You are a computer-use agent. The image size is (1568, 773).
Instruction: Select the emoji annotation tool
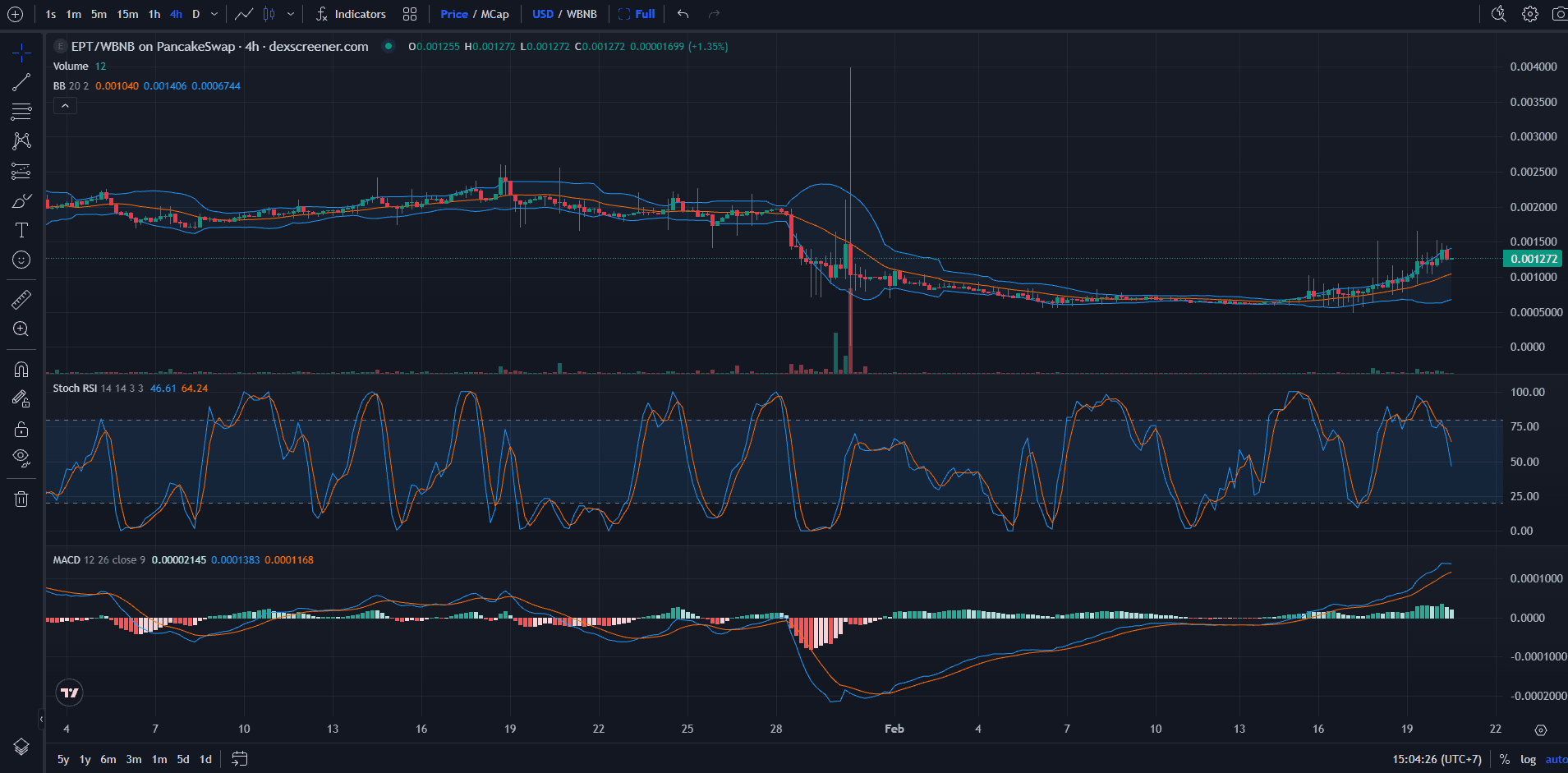click(x=21, y=260)
